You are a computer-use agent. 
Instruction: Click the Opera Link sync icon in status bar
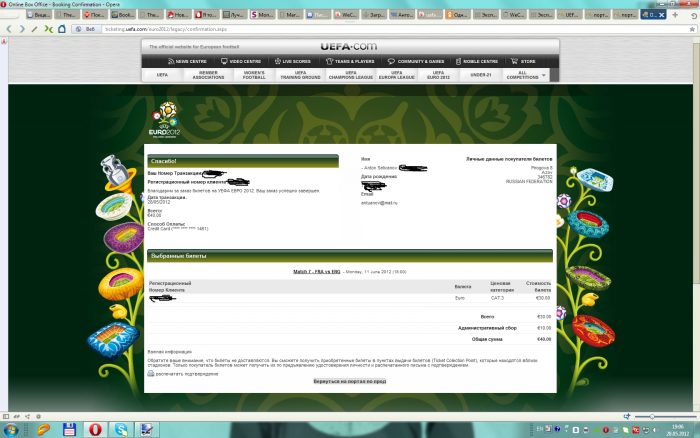pyautogui.click(x=17, y=416)
